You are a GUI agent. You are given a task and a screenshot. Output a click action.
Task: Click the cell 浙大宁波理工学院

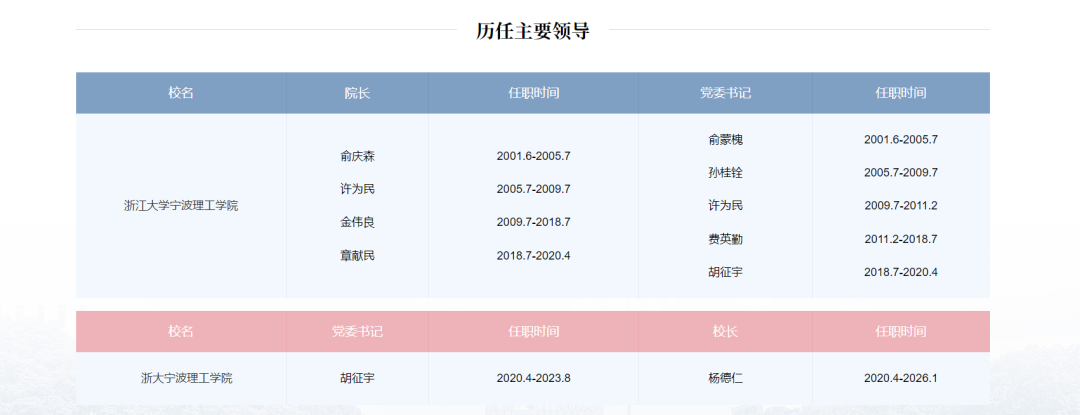coord(187,378)
